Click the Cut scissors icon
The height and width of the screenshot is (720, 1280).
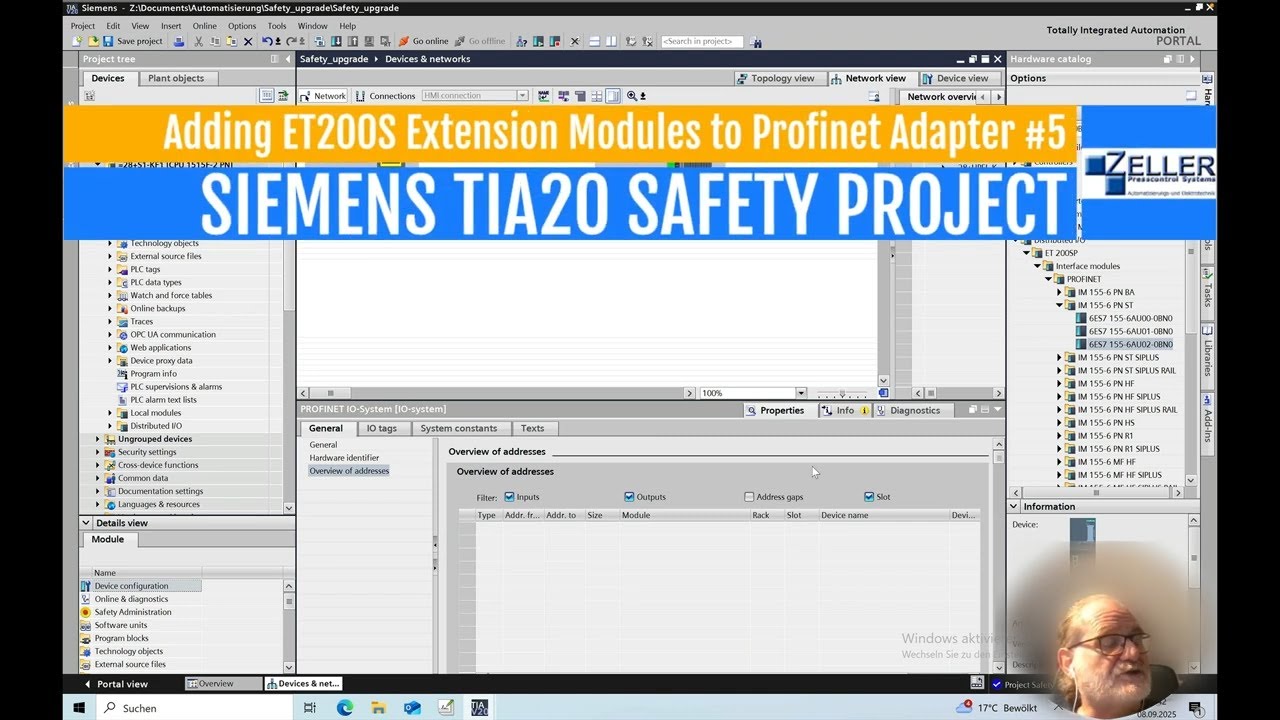tap(199, 41)
